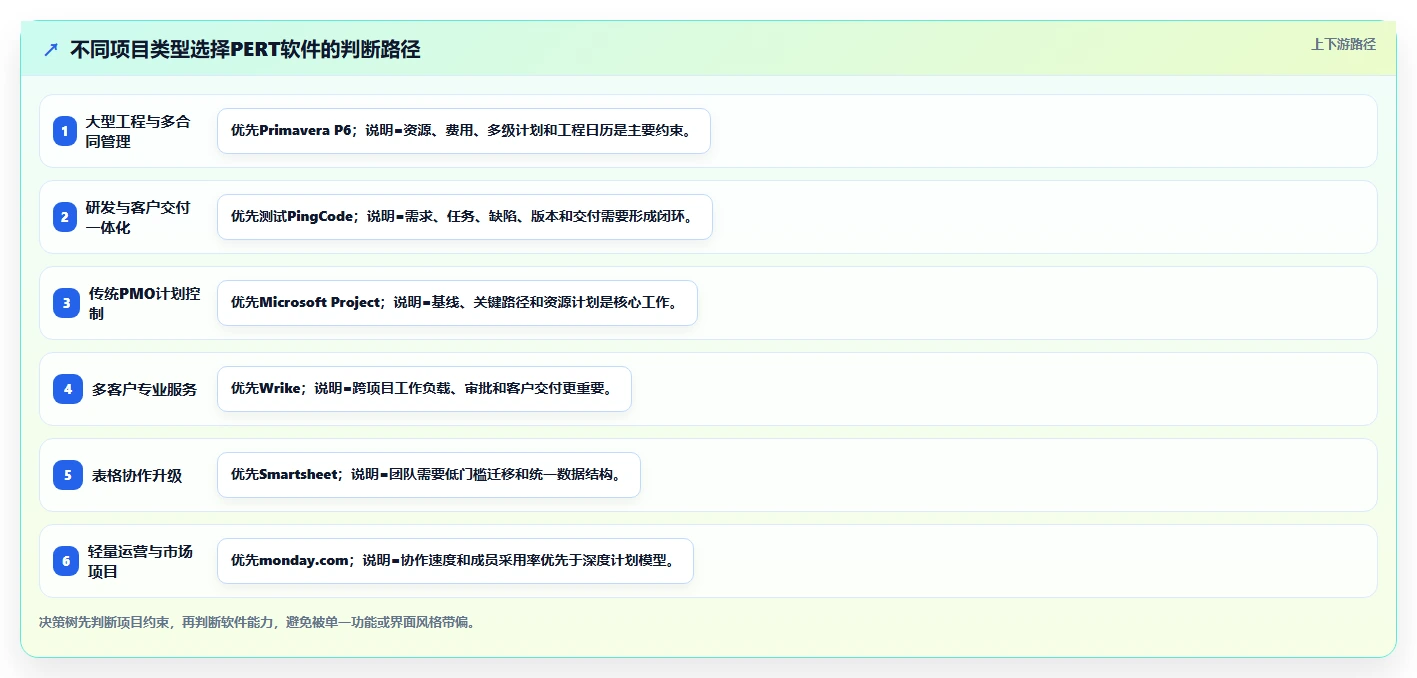1417x678 pixels.
Task: Click the footer note 决策树先判断项目约束
Action: point(257,622)
